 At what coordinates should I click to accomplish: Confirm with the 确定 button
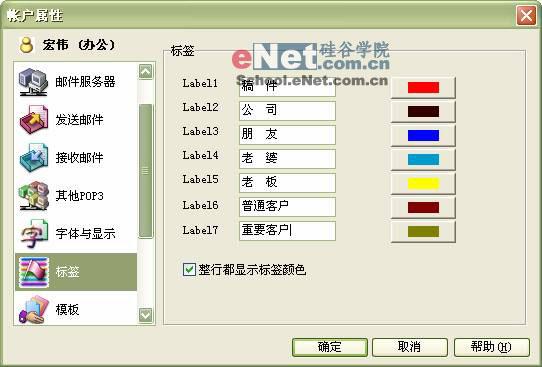pos(330,347)
